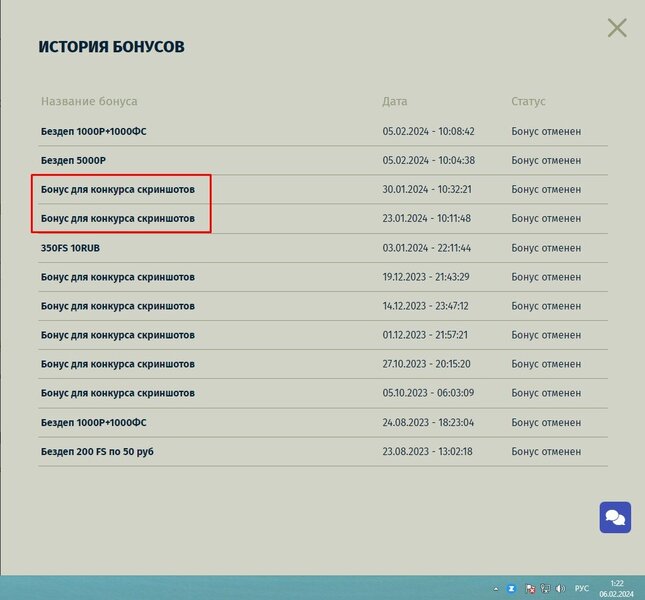Open the taskbar clock and date
645x600 pixels.
point(616,588)
